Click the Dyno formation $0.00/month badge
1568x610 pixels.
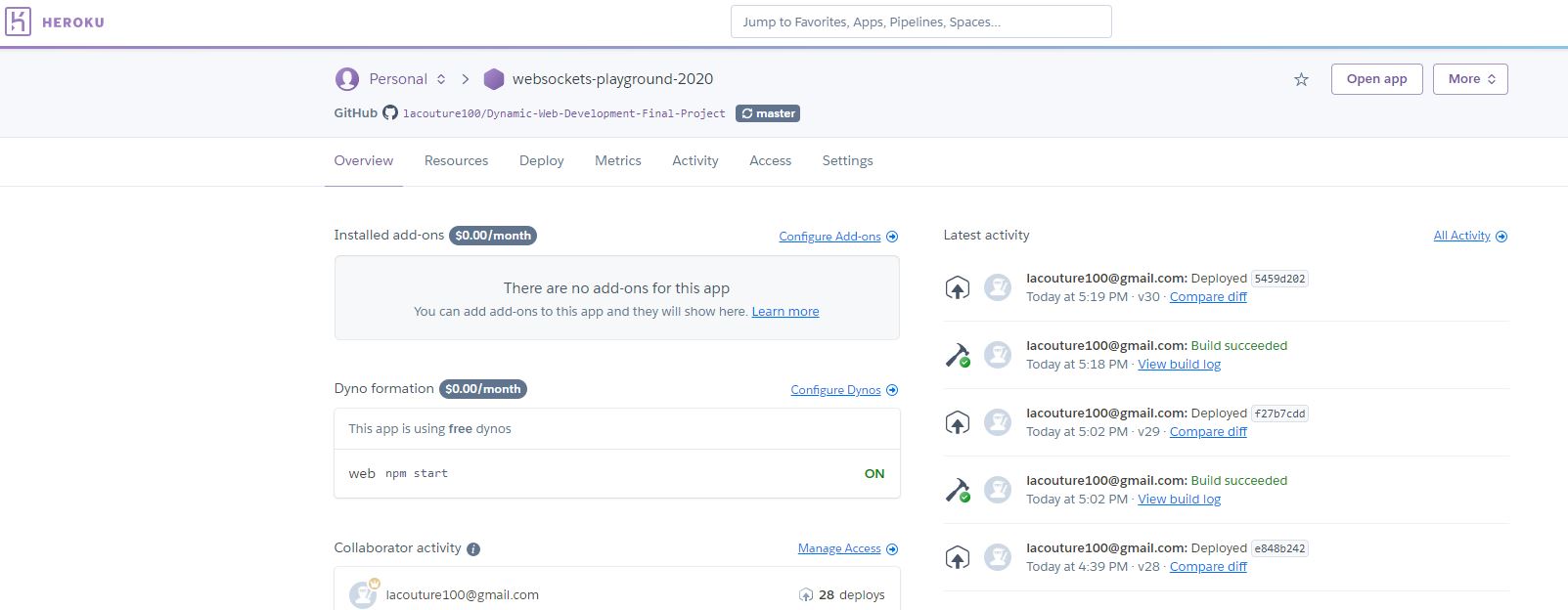point(483,389)
